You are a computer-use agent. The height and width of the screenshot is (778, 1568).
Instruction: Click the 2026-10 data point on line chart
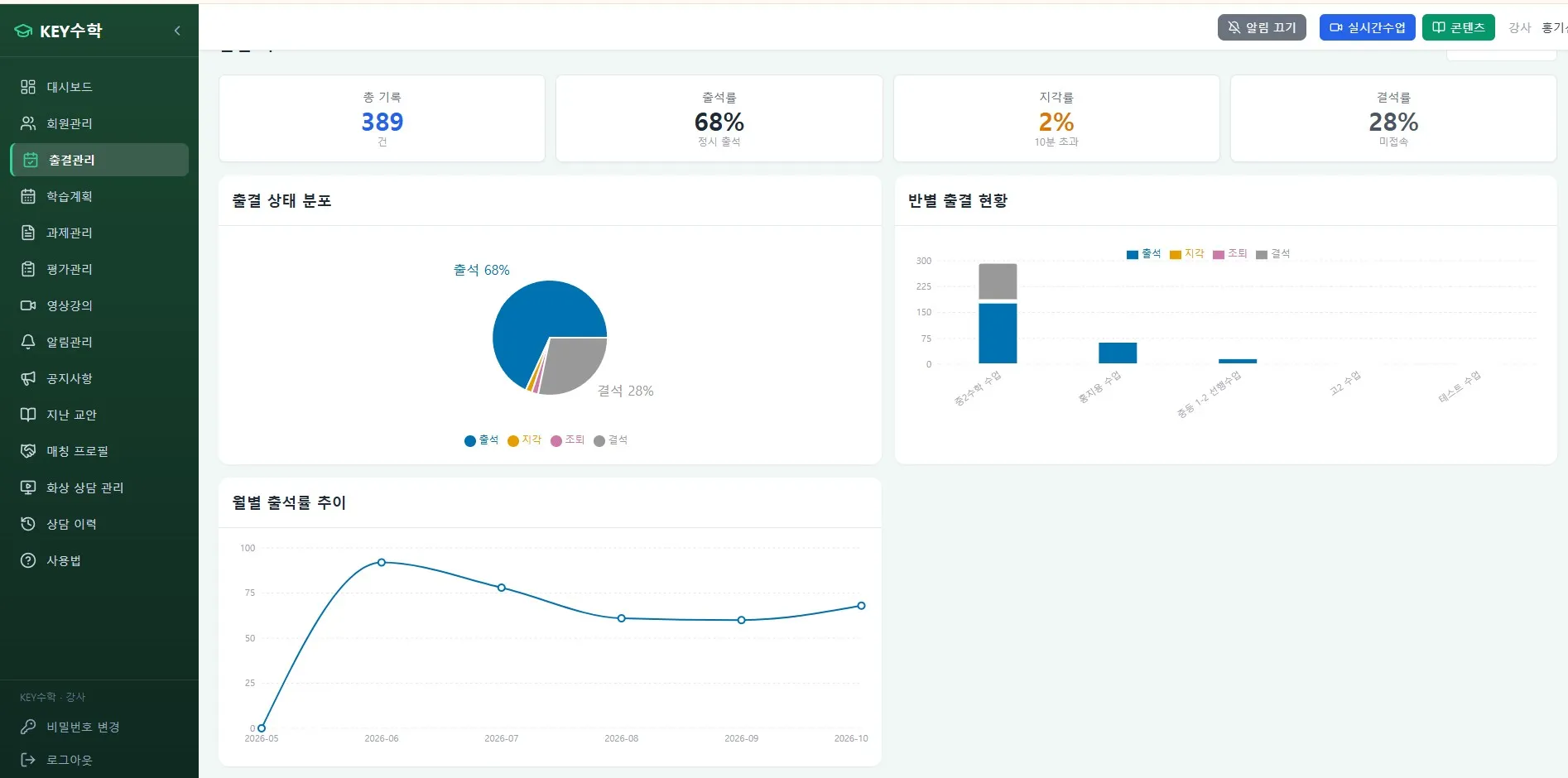pos(861,606)
